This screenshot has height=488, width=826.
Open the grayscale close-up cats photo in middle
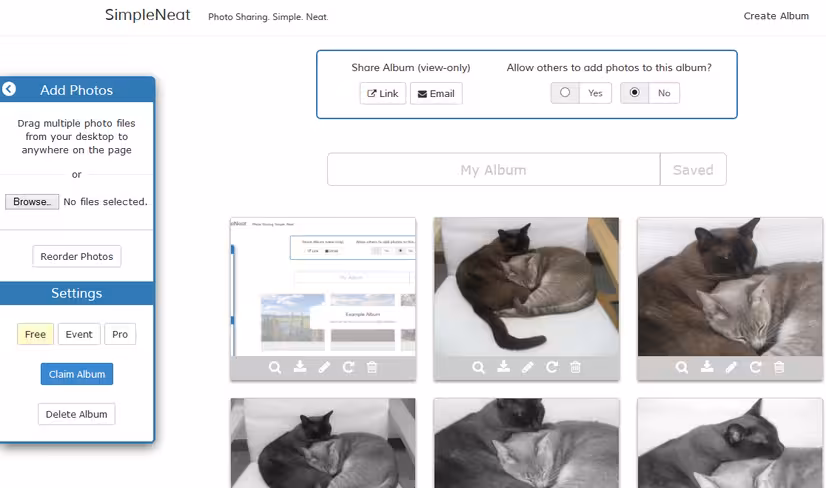coord(526,443)
